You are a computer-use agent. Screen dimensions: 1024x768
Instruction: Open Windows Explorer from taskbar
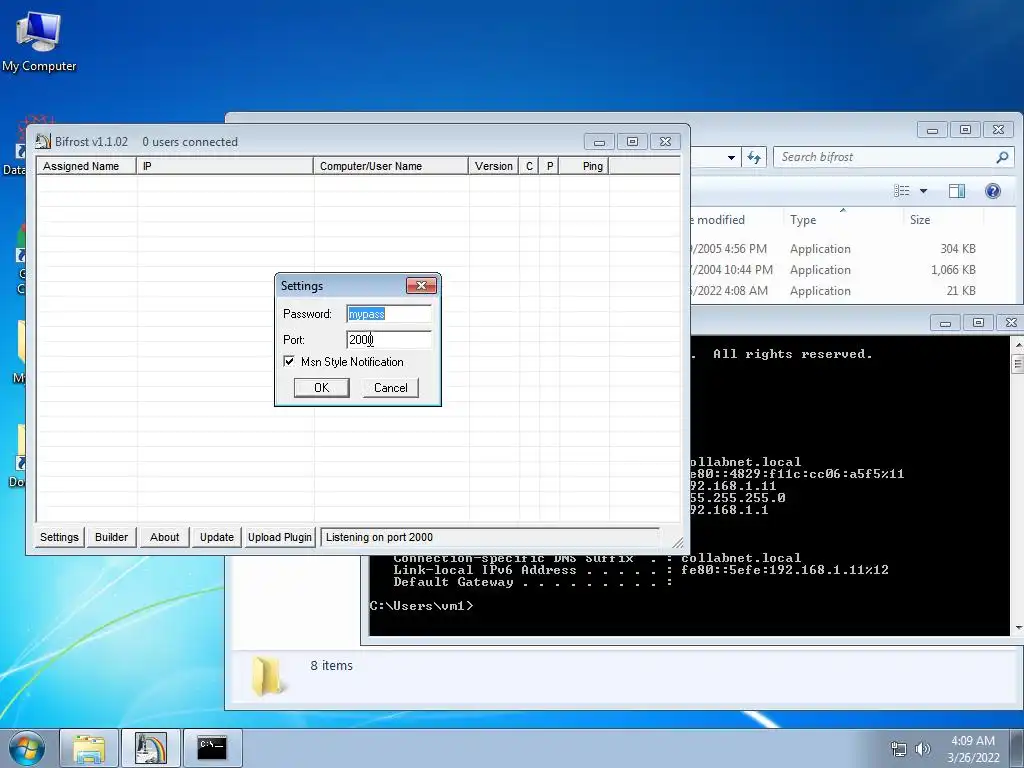coord(89,748)
